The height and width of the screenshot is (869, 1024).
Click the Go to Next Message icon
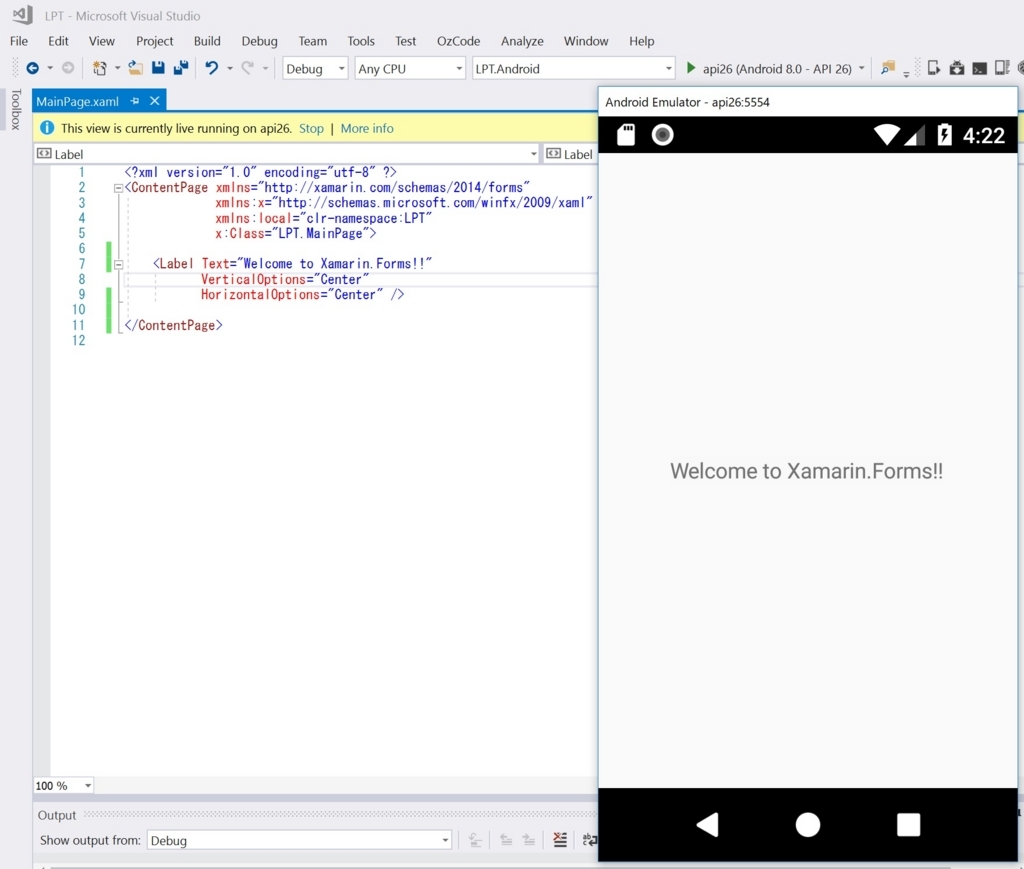tap(529, 840)
